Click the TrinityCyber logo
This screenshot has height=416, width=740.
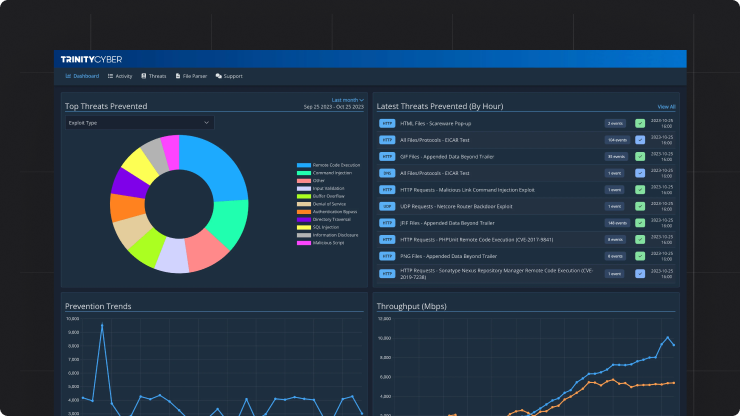[x=92, y=59]
